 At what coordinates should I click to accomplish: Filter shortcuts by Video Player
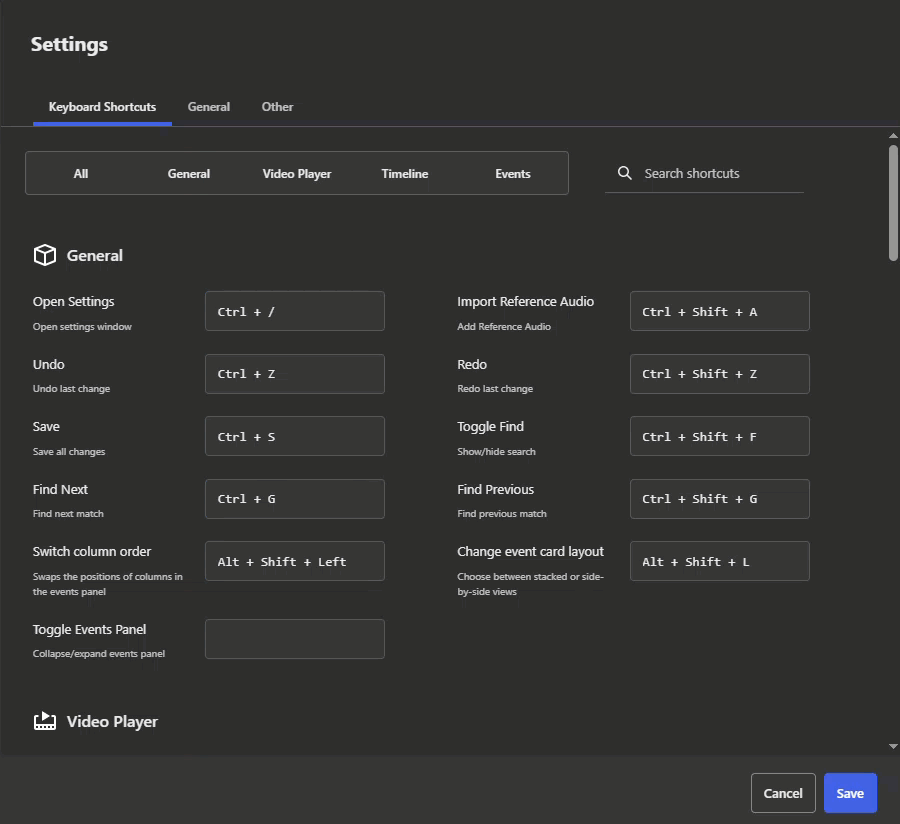(297, 173)
